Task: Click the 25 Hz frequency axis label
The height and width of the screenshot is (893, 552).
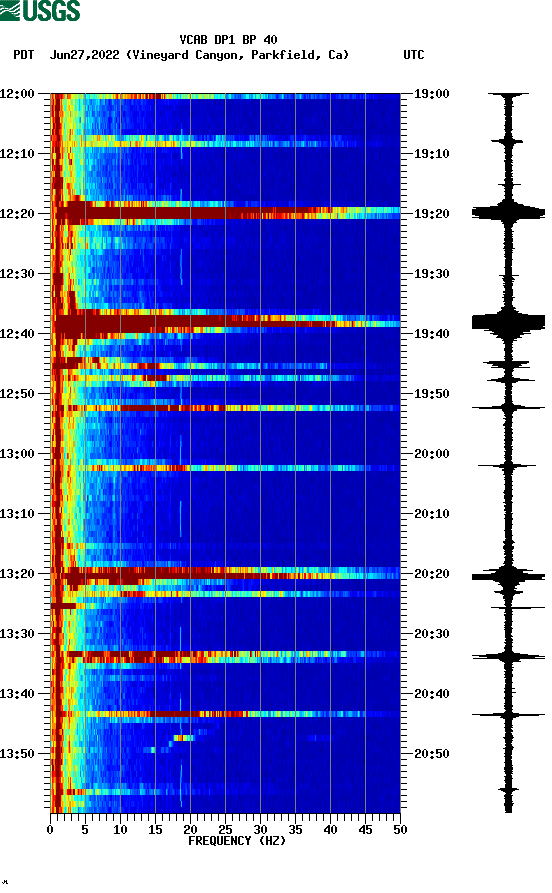Action: [x=225, y=830]
